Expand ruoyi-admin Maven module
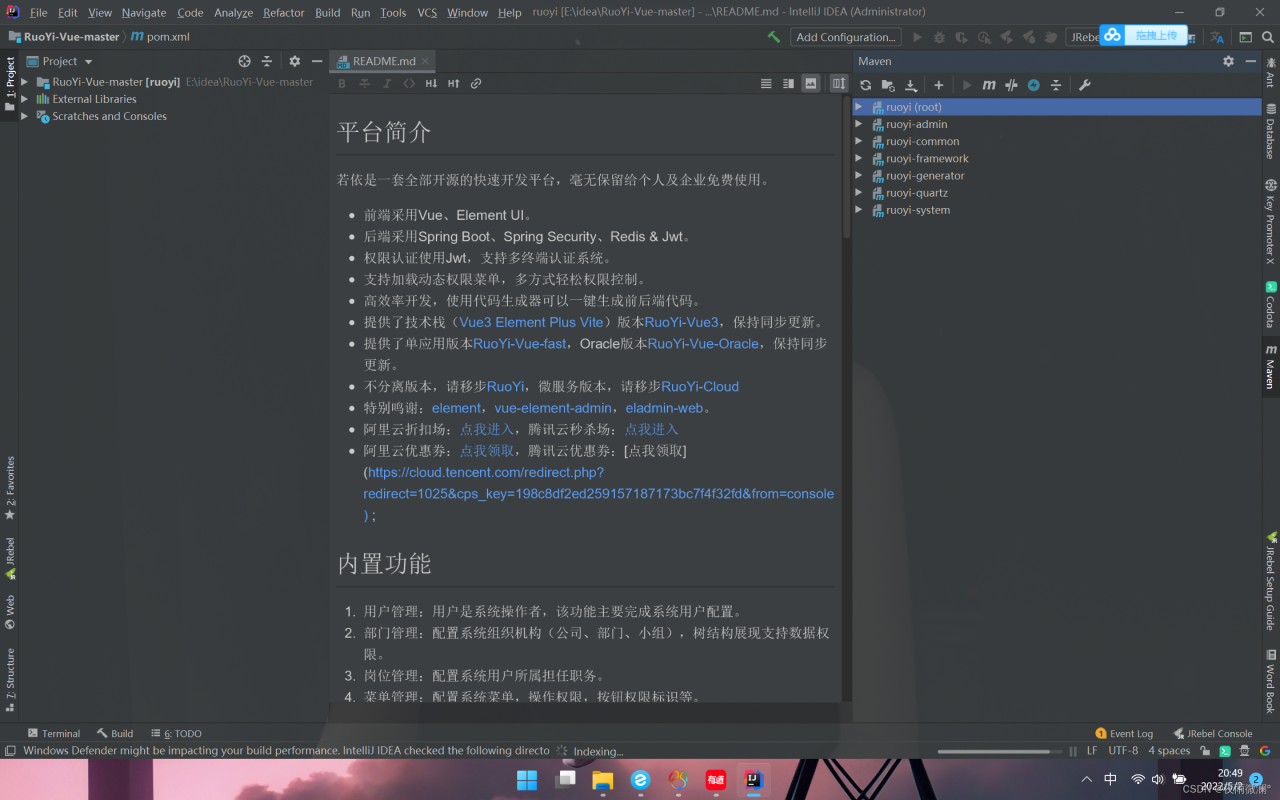The width and height of the screenshot is (1280, 800). tap(859, 124)
